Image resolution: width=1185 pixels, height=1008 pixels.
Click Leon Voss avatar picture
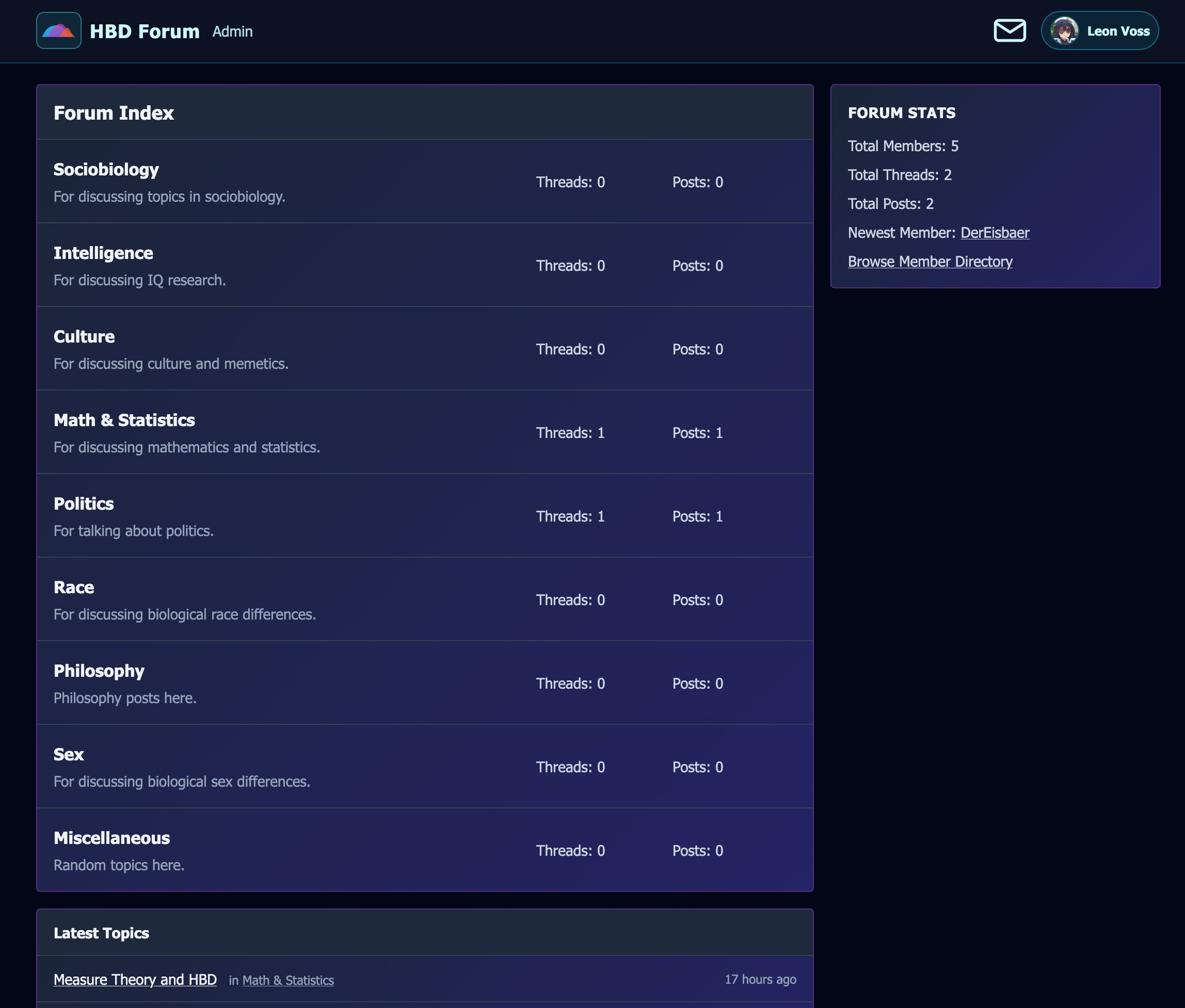click(x=1064, y=31)
